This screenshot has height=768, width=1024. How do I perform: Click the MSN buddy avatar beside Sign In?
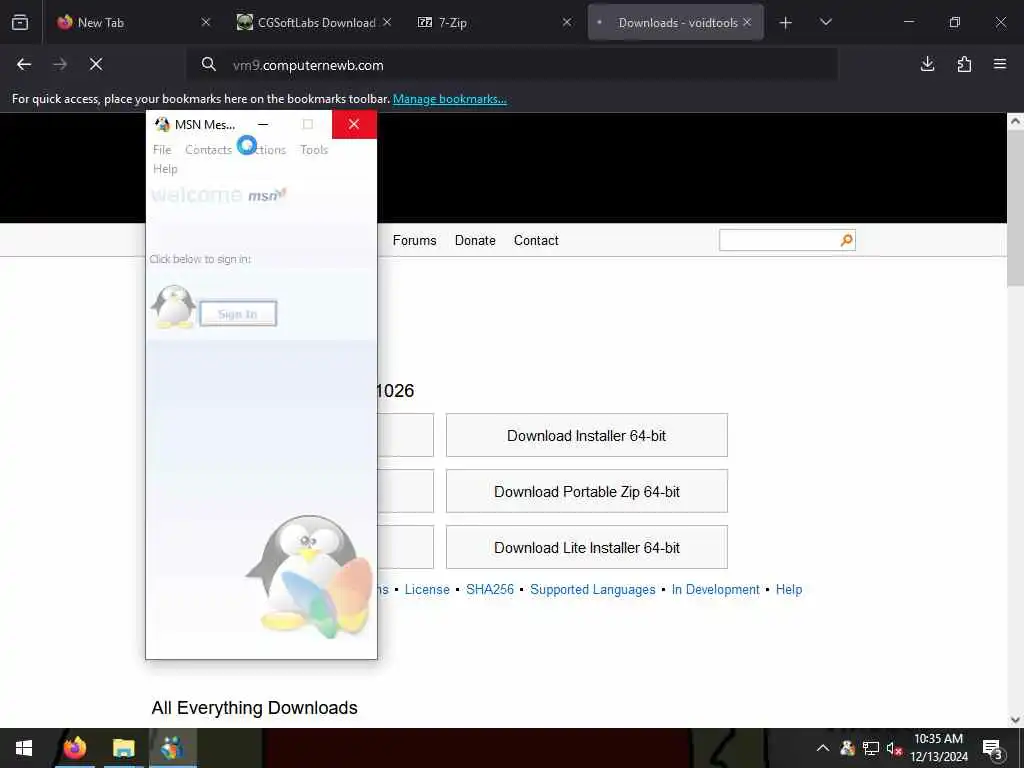click(x=173, y=306)
